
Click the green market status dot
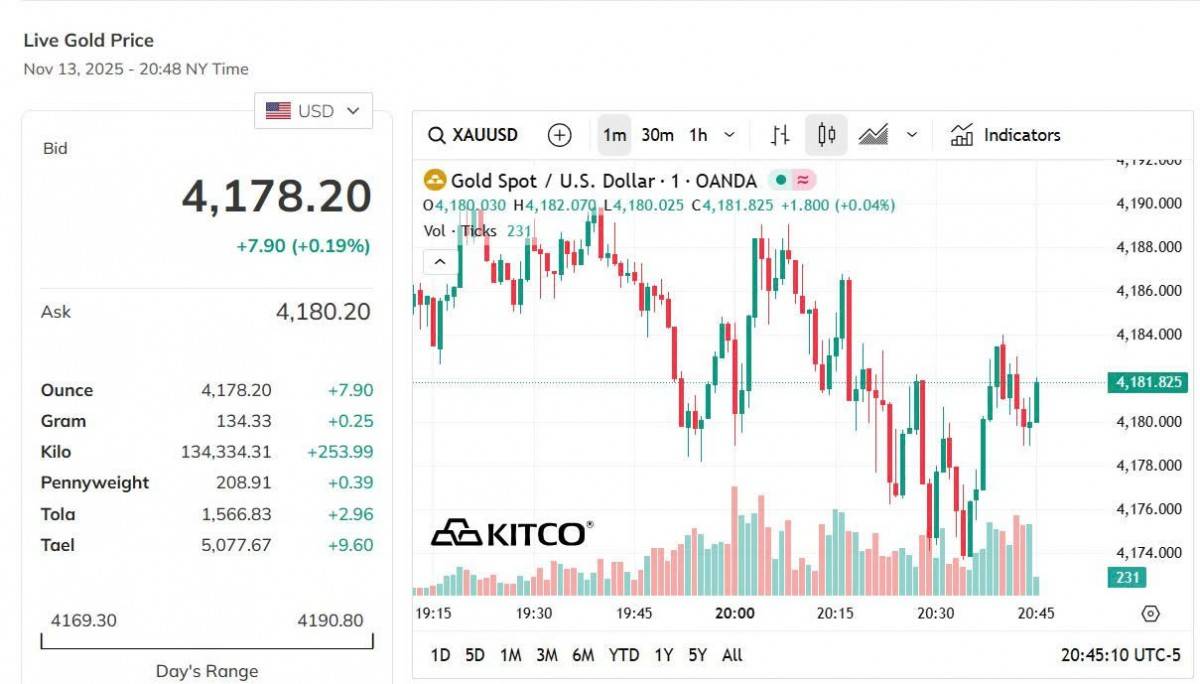[779, 180]
